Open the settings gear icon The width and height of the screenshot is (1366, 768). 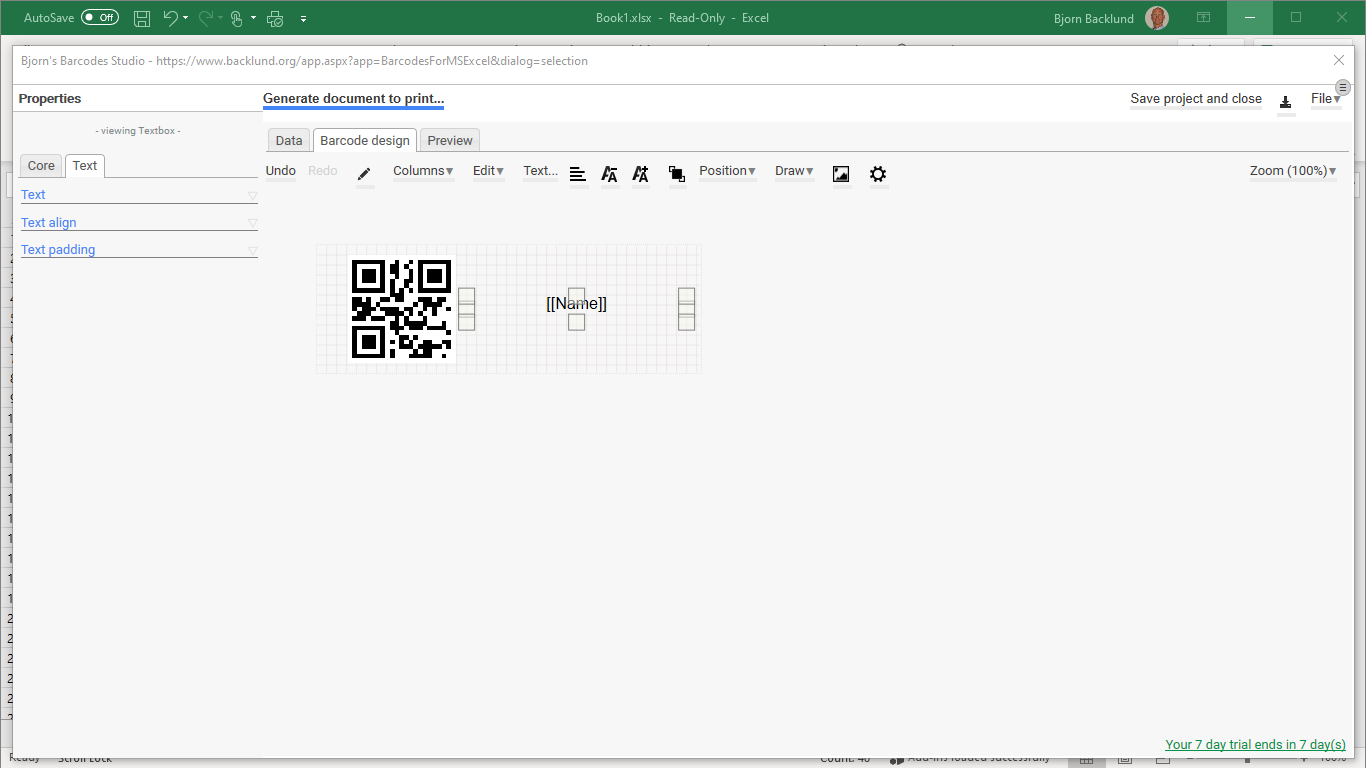coord(878,174)
